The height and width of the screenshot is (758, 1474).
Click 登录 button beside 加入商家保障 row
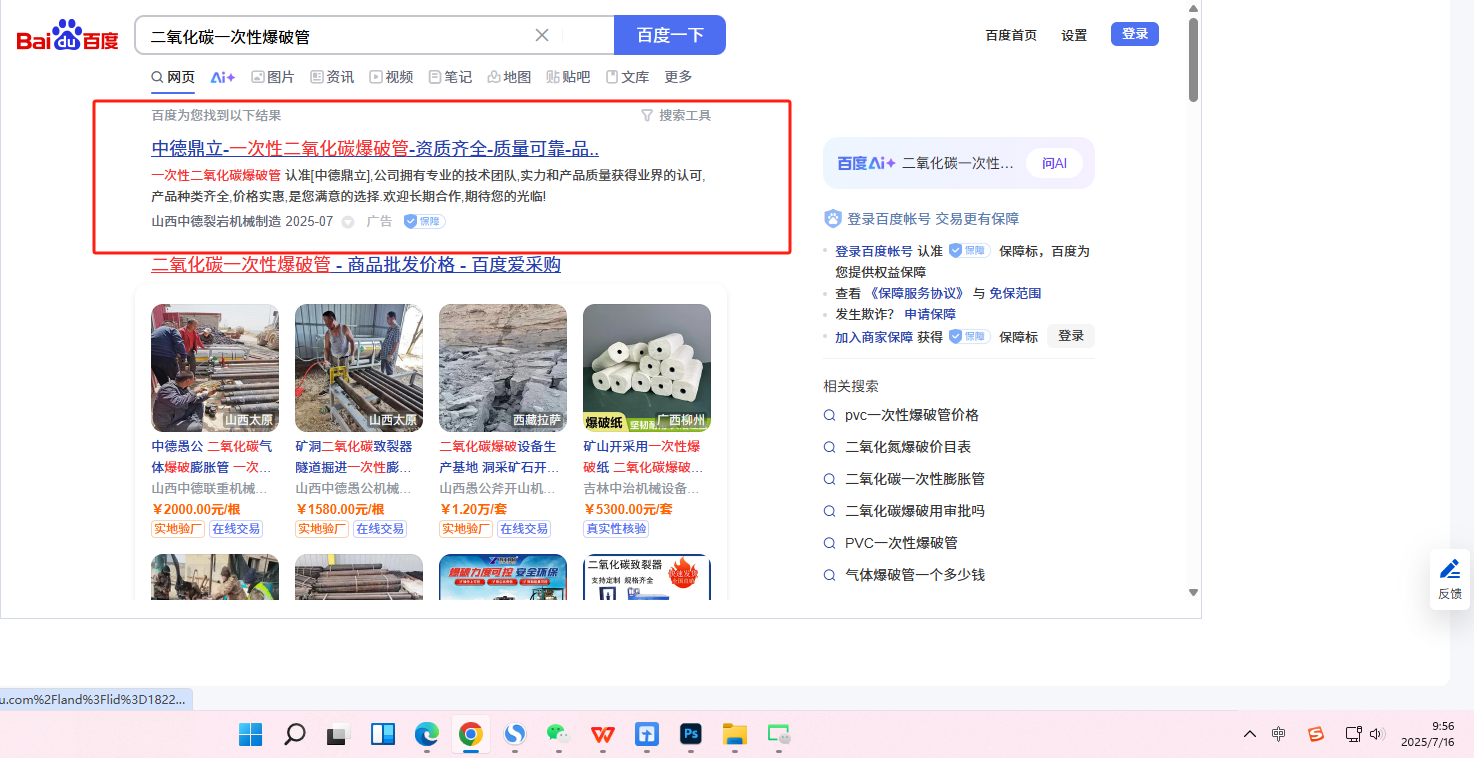[x=1071, y=336]
